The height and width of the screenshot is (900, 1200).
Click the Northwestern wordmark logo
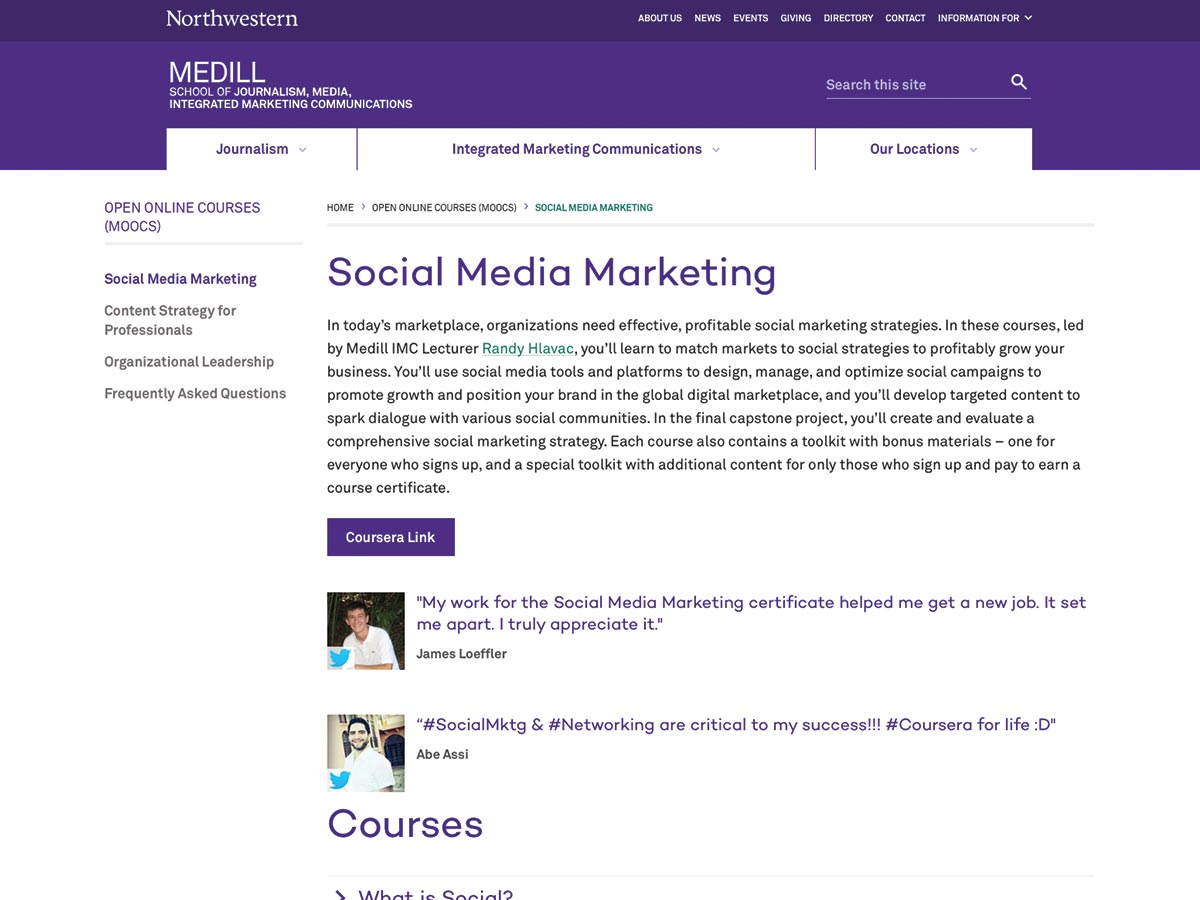coord(231,17)
